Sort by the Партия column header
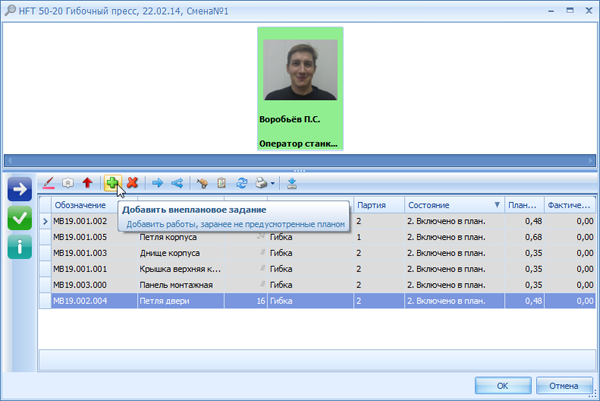The height and width of the screenshot is (401, 600). click(379, 205)
